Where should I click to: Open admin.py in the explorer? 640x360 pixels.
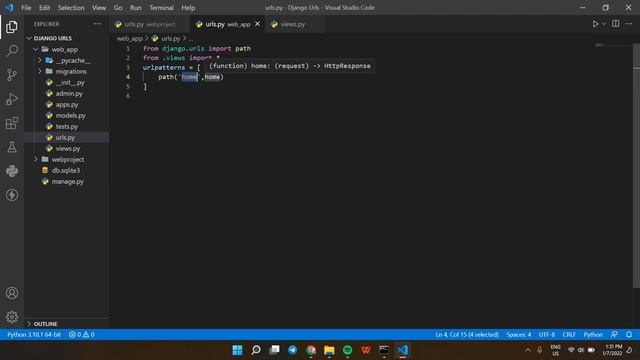click(x=69, y=93)
